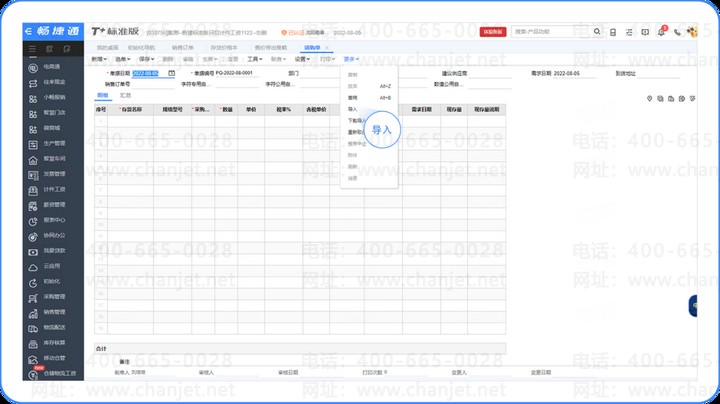Select the 汇总 sub-tab
The width and height of the screenshot is (720, 404).
click(125, 95)
